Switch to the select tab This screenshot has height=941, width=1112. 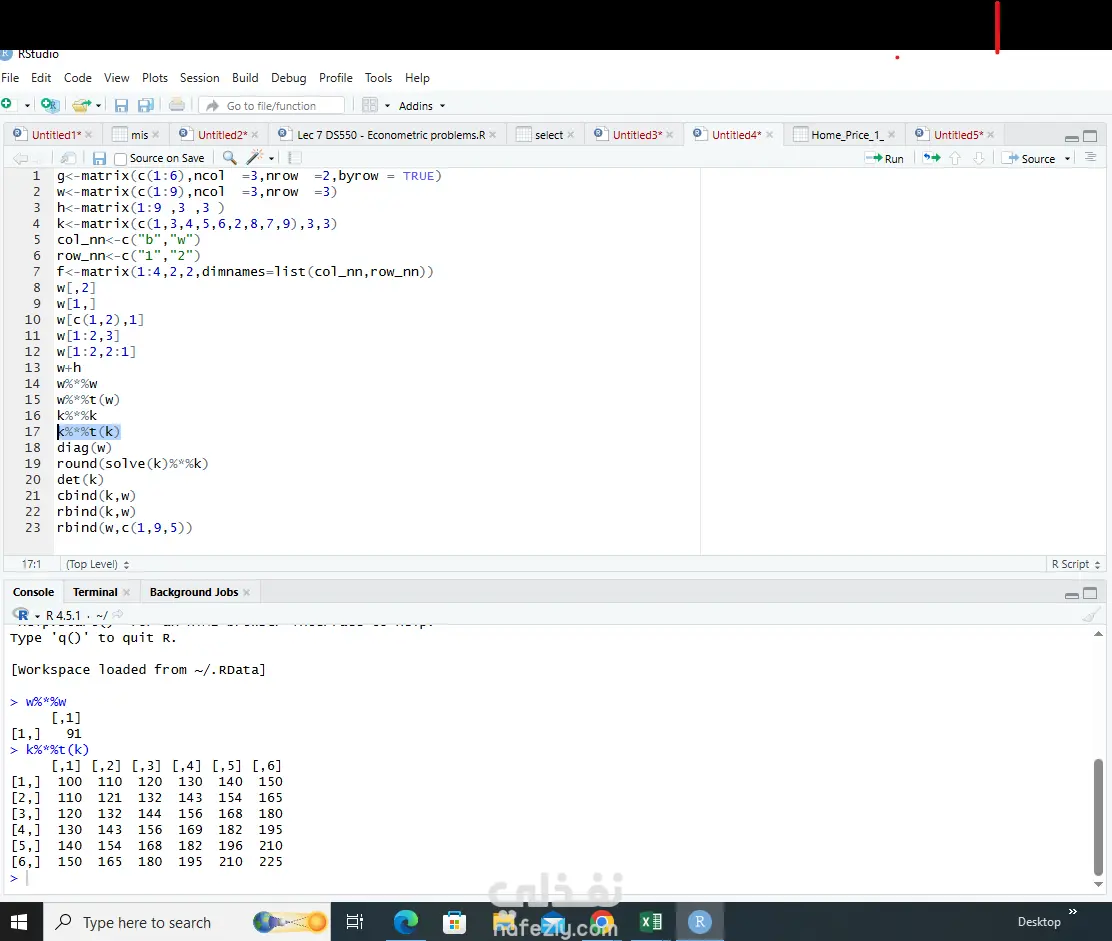548,135
